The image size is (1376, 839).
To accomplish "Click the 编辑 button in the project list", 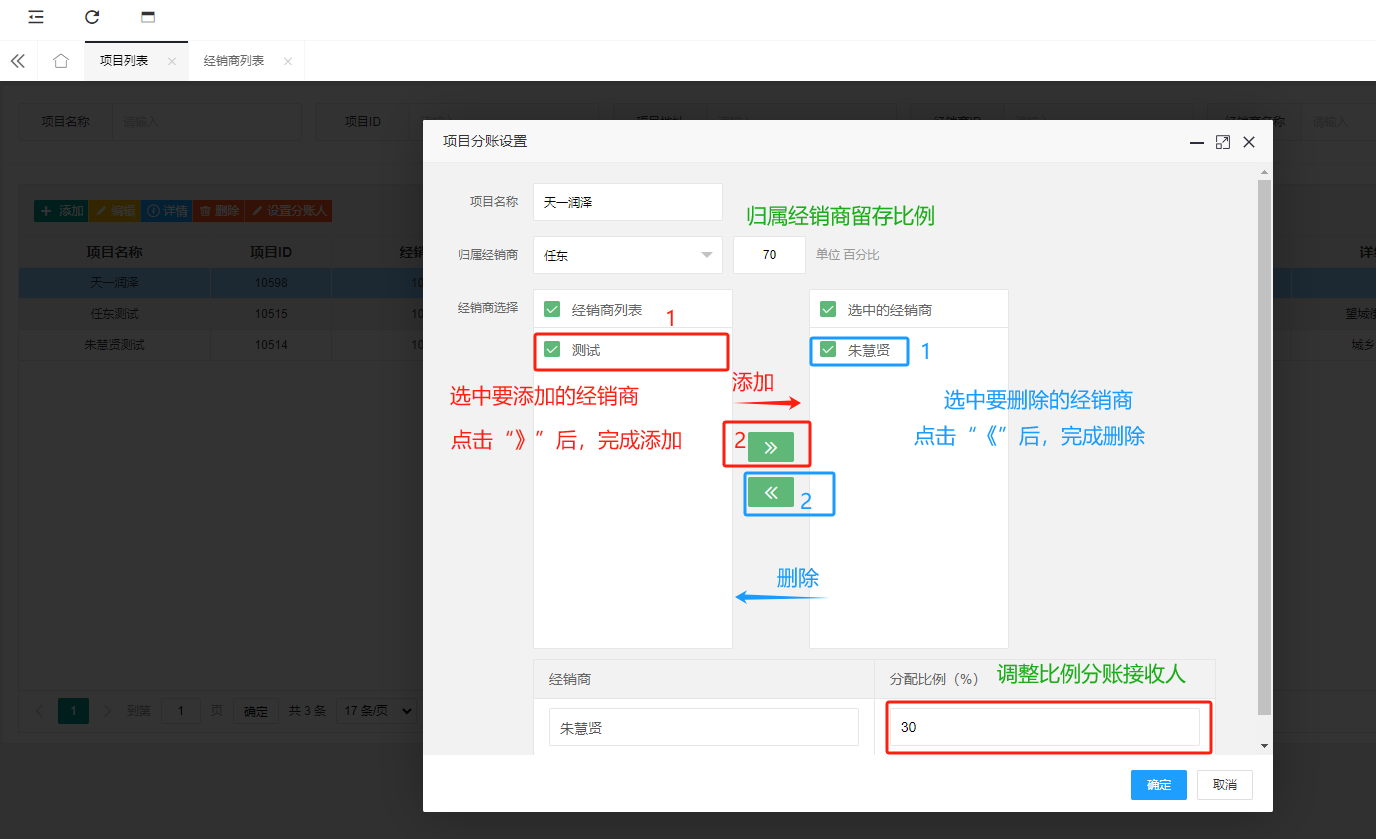I will (x=114, y=211).
